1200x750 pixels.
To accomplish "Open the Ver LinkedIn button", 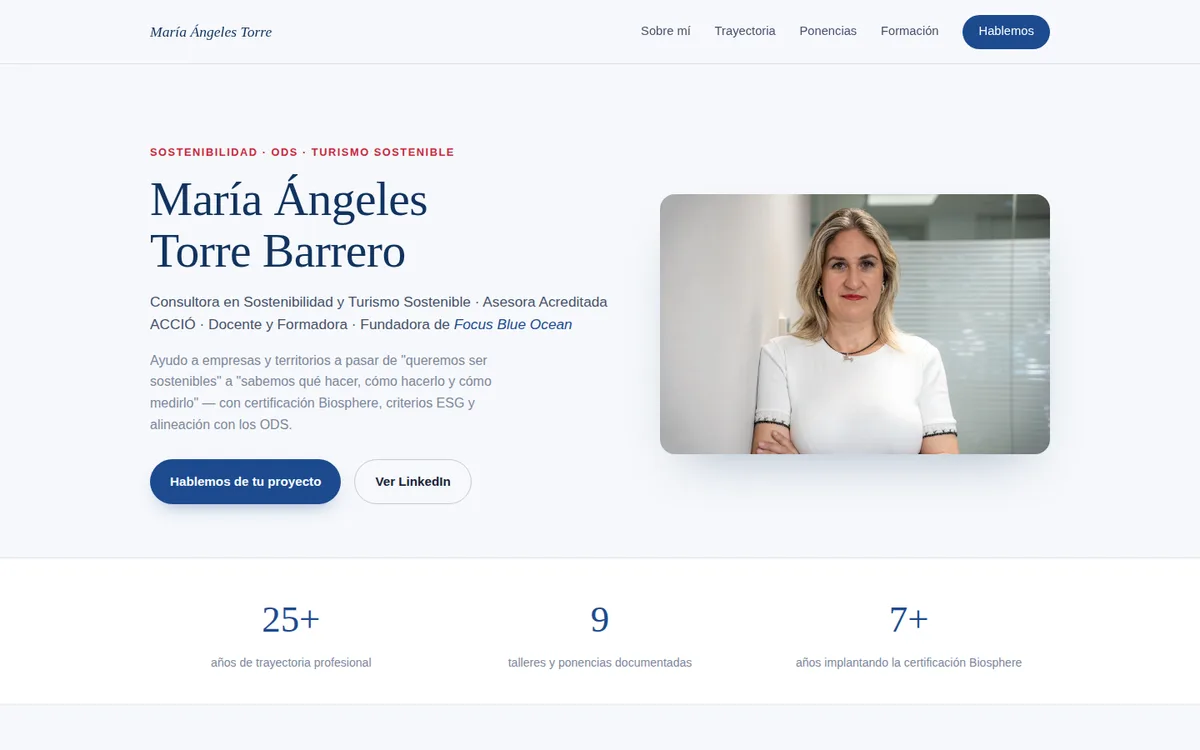I will [x=413, y=482].
